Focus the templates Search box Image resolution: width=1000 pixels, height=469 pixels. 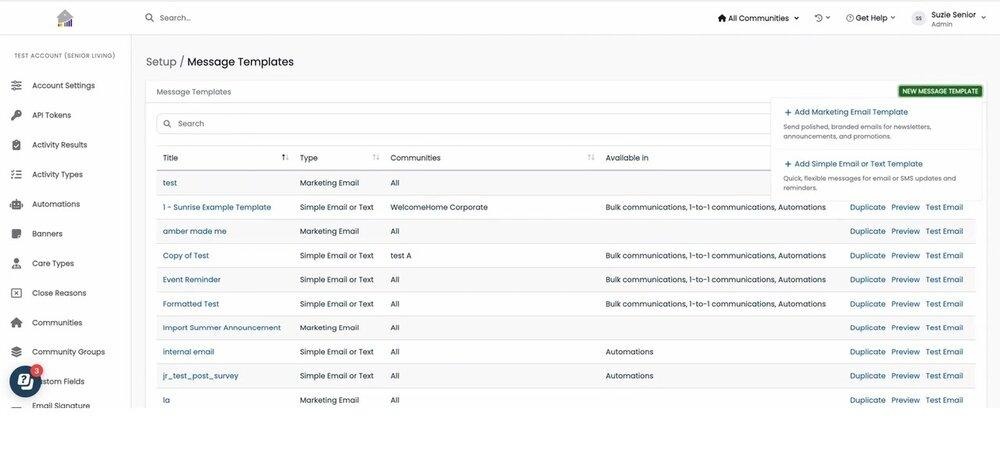pos(463,124)
